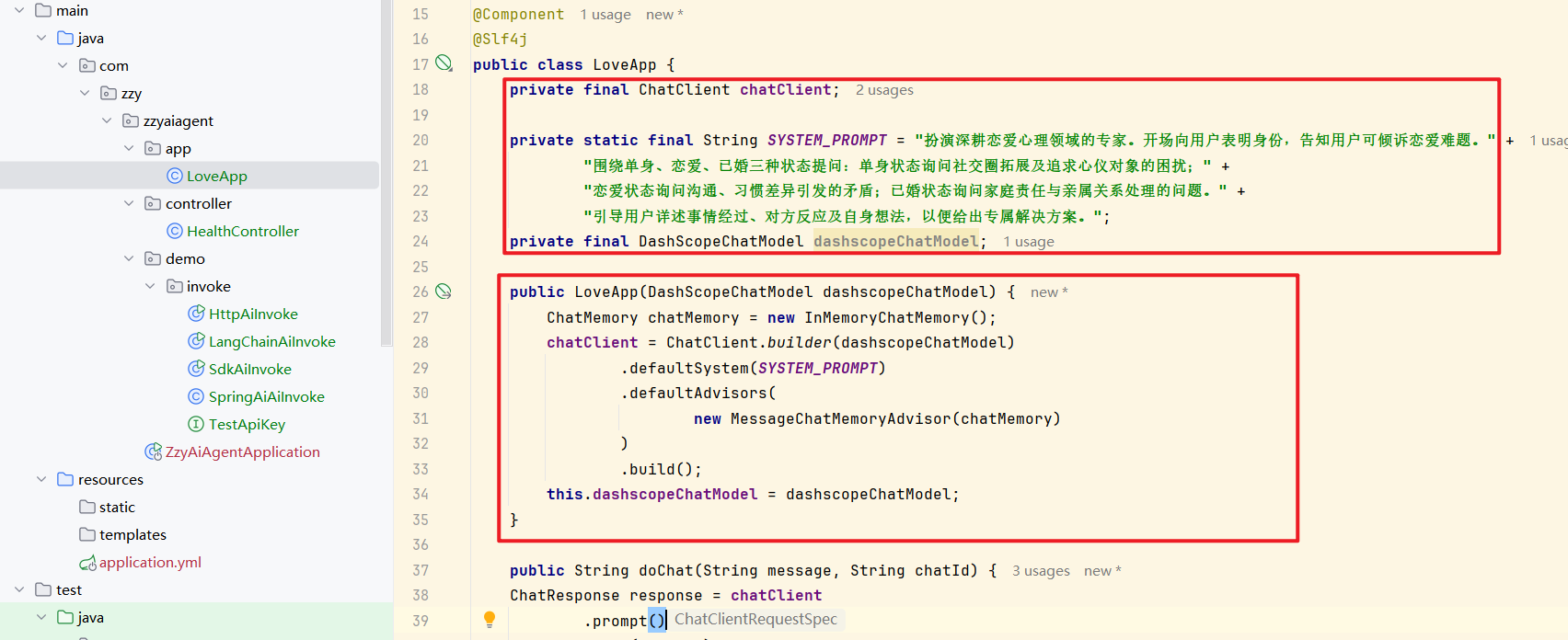Collapse the java folder under test
1568x640 pixels.
[x=41, y=617]
